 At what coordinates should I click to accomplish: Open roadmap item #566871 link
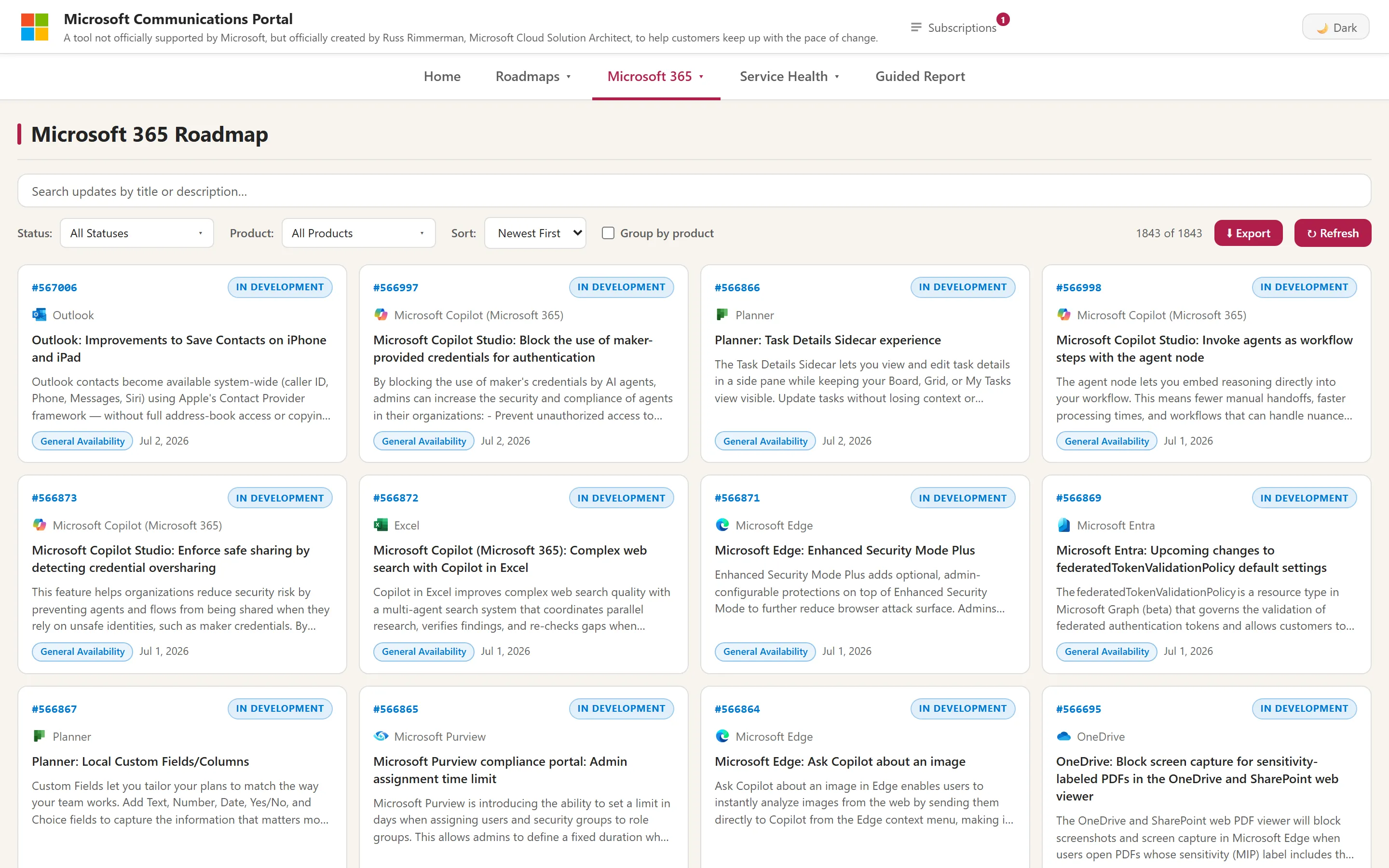(x=737, y=498)
